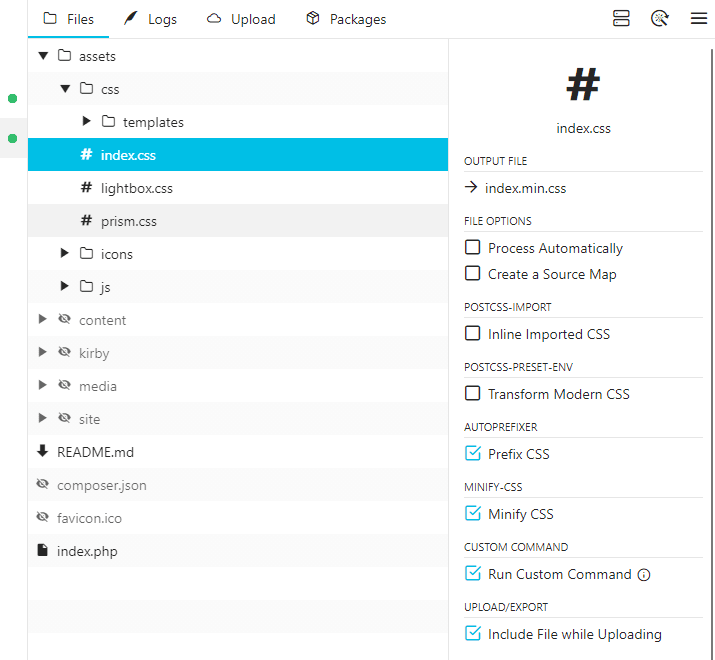The width and height of the screenshot is (715, 660).
Task: Click the assets folder icon
Action: pyautogui.click(x=64, y=56)
